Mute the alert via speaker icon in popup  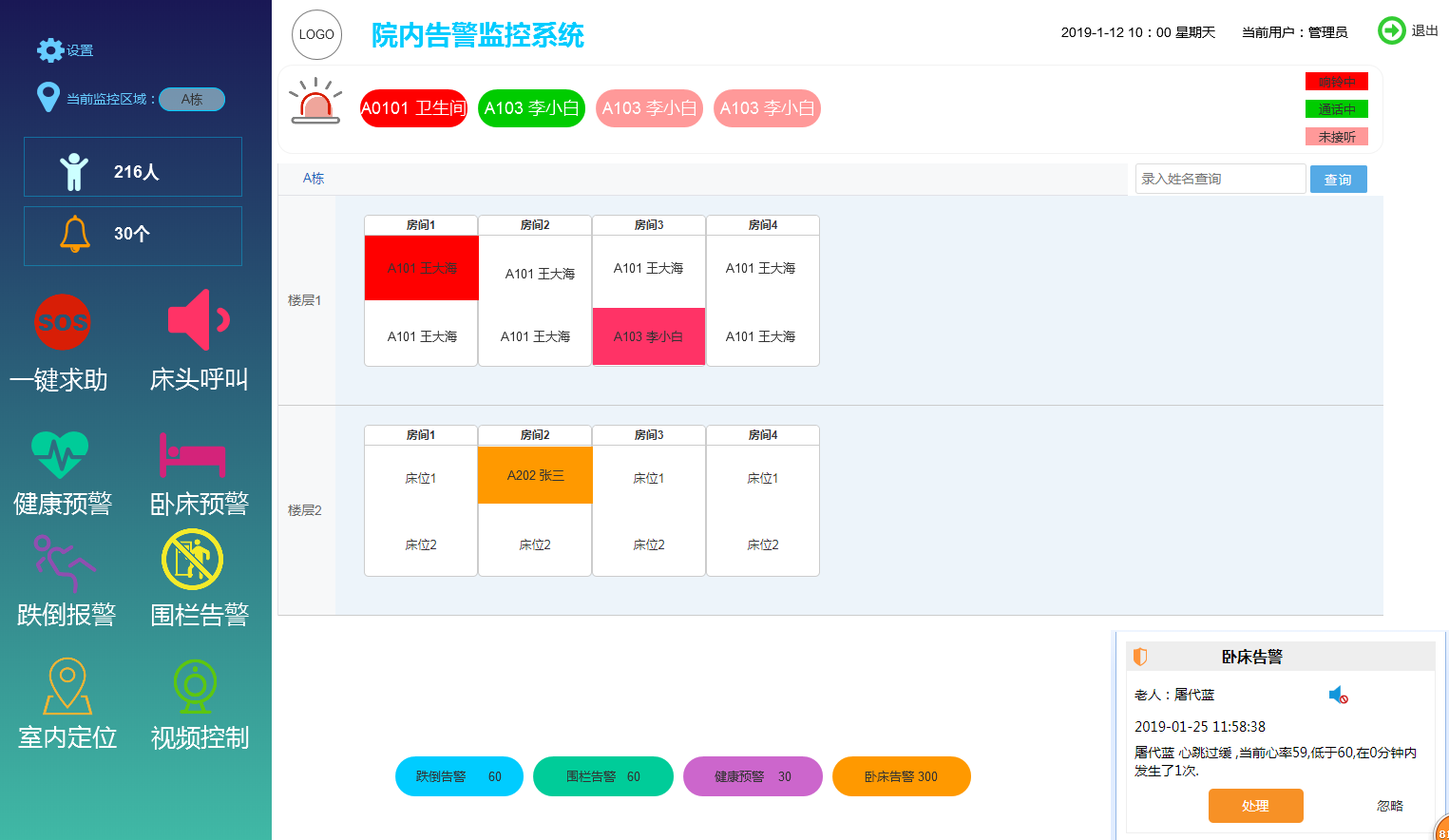click(x=1338, y=696)
